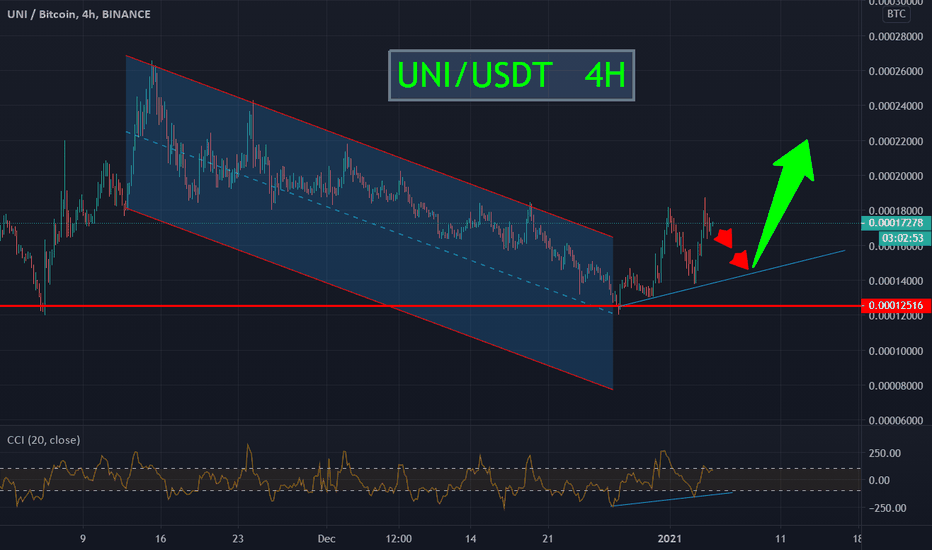Click the Dec label on time axis

point(326,539)
